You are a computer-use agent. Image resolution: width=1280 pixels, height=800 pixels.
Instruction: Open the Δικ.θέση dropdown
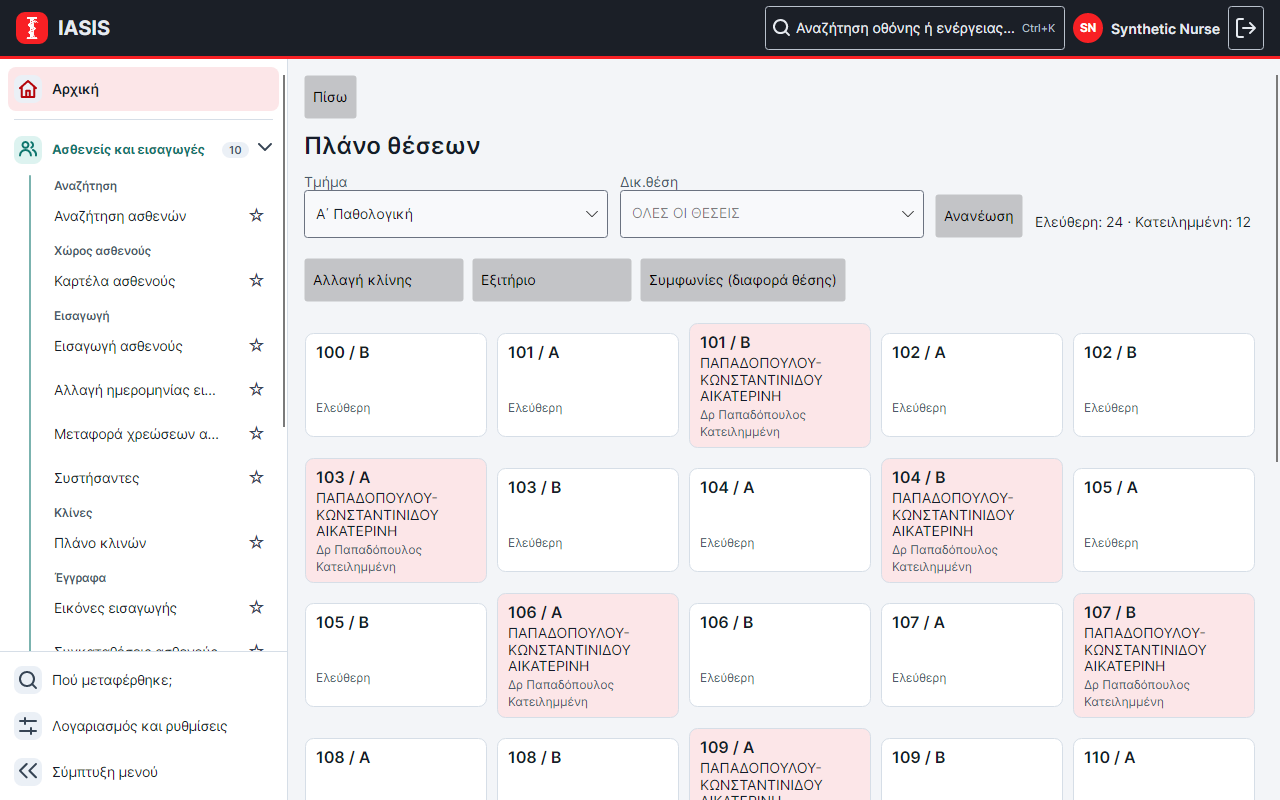click(772, 214)
